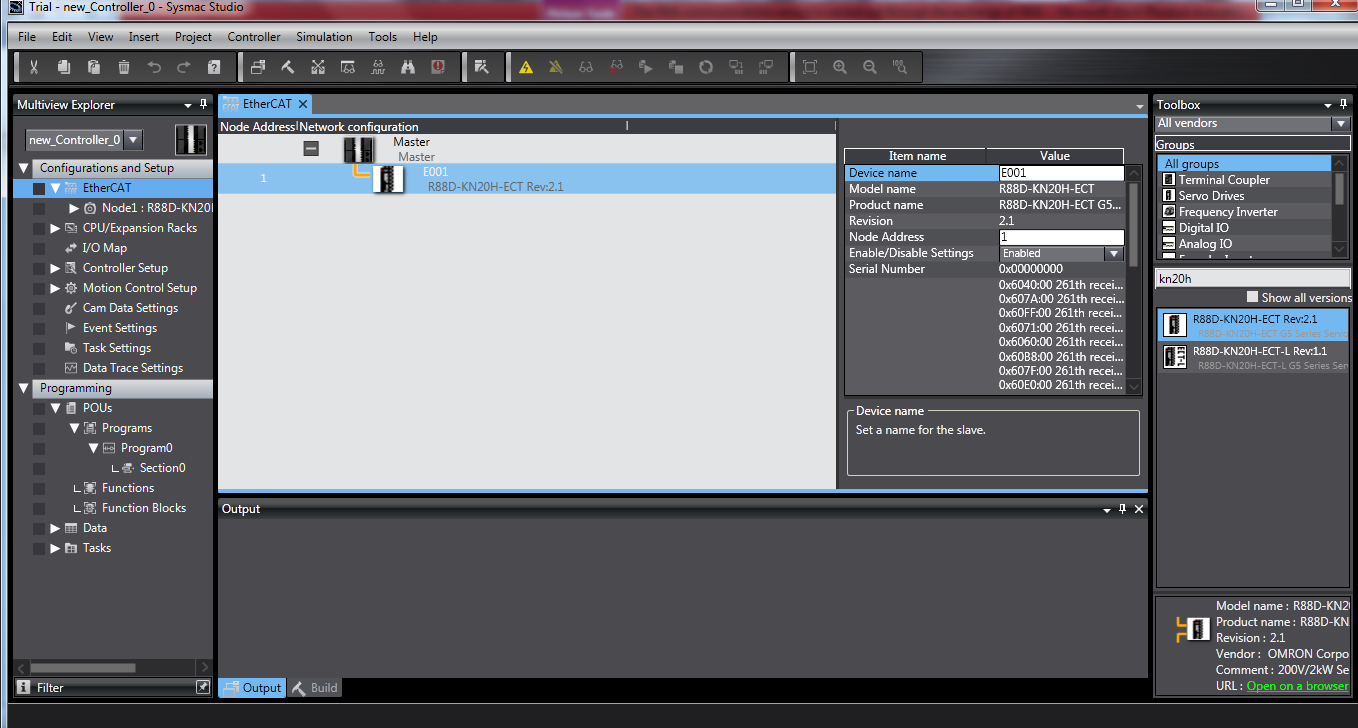Click the Copy icon in toolbar

click(x=64, y=67)
